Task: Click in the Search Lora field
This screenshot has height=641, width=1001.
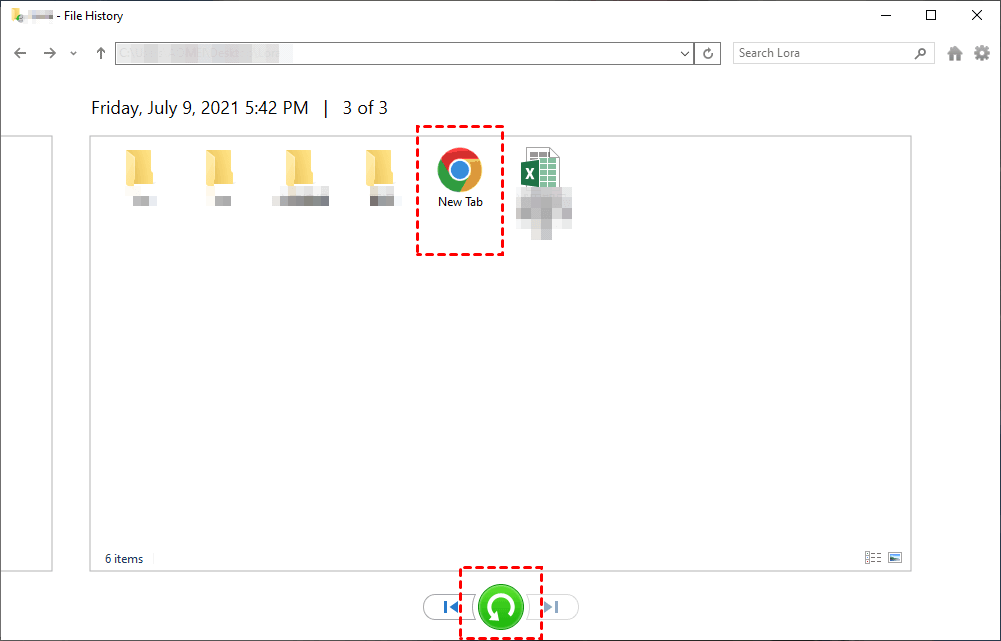Action: pyautogui.click(x=825, y=53)
